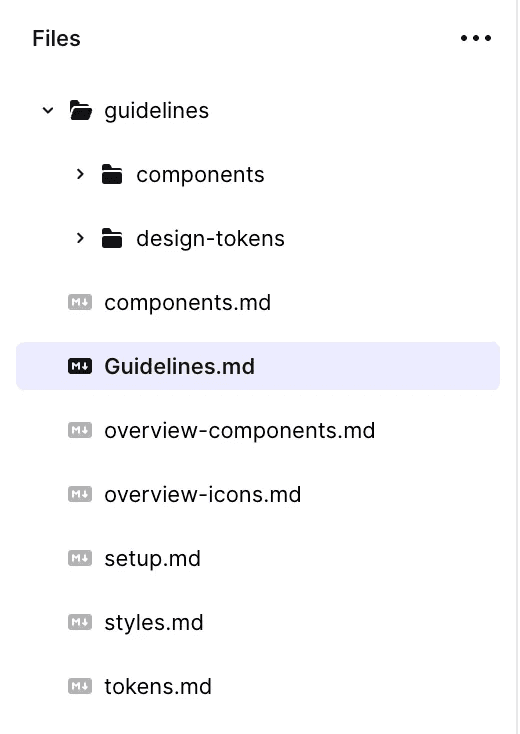
Task: Click the markdown icon beside components.md
Action: pyautogui.click(x=80, y=302)
